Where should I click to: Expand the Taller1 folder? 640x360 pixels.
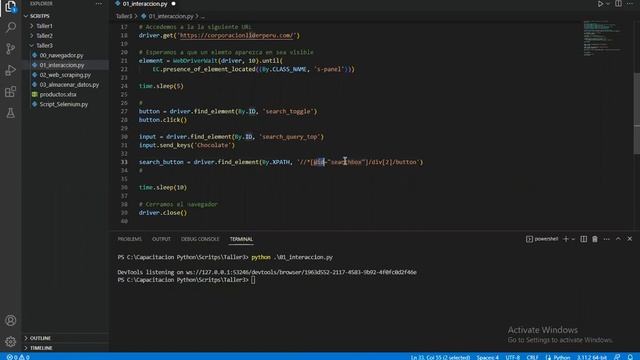click(44, 26)
